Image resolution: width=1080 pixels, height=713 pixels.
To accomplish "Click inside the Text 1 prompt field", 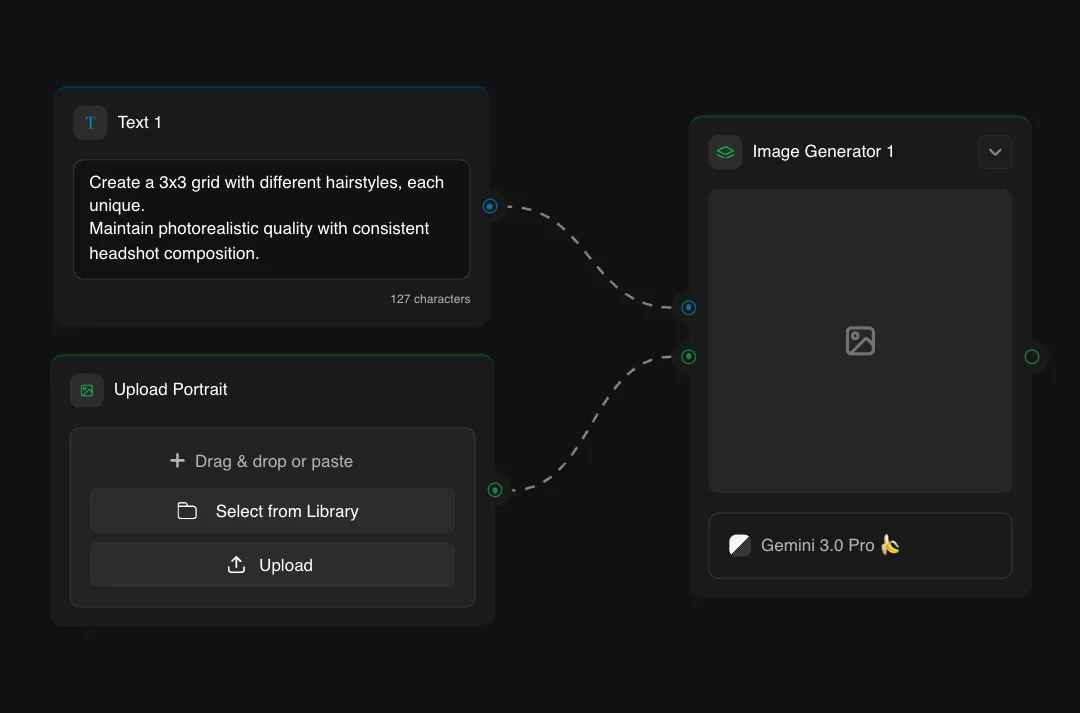I will (x=272, y=218).
